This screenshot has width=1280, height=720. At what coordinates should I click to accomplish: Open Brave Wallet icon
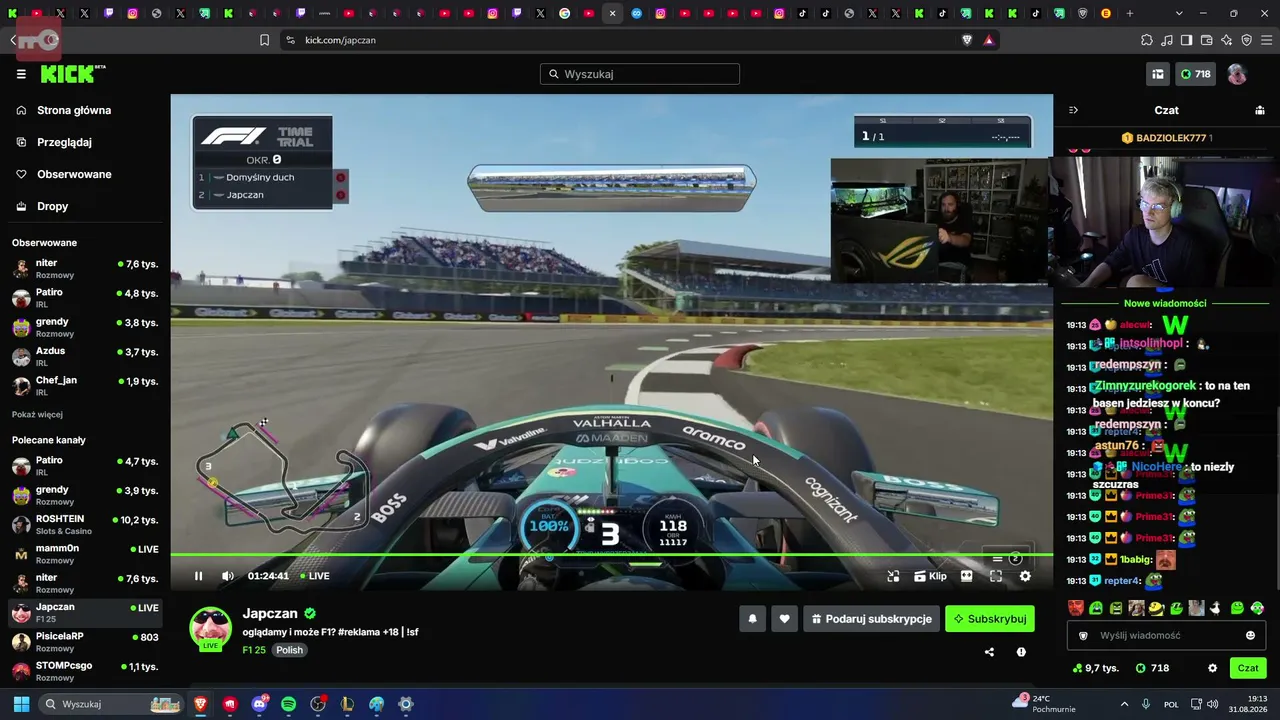(1206, 40)
